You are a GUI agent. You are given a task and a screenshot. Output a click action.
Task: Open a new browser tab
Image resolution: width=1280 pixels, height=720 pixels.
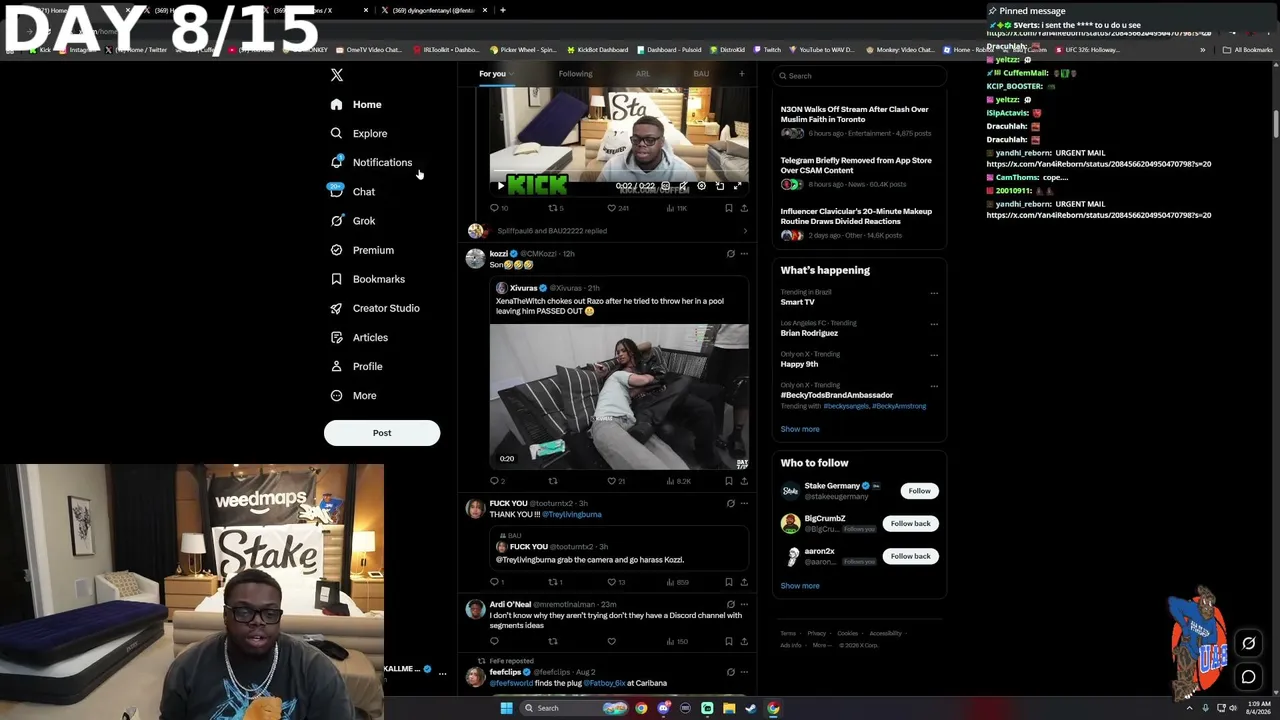pyautogui.click(x=503, y=10)
